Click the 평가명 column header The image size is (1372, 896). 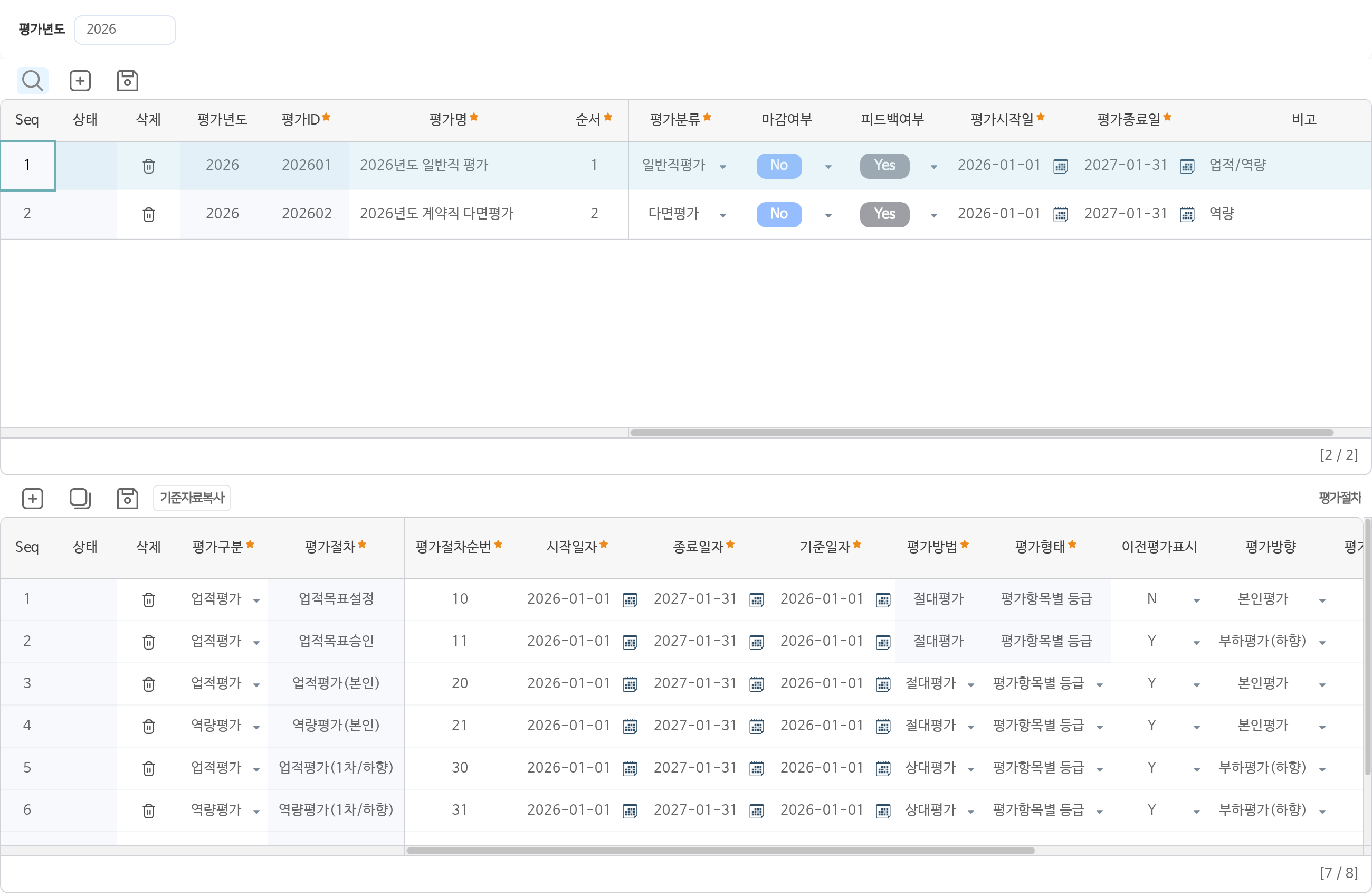click(453, 119)
